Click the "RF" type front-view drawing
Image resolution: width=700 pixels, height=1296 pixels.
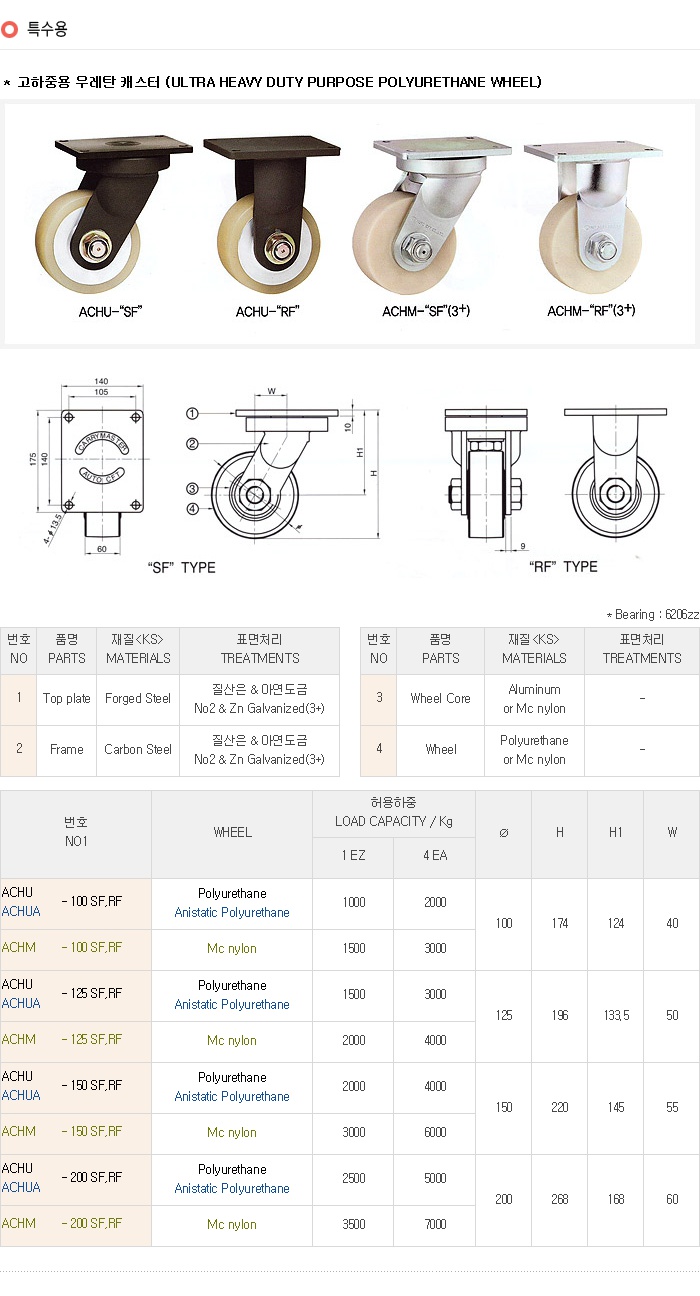point(484,472)
